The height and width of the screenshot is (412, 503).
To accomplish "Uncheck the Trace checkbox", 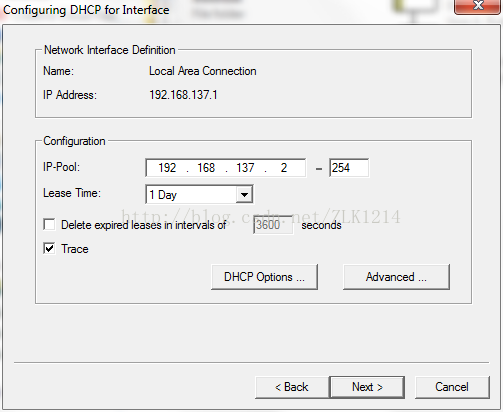I will click(x=49, y=249).
